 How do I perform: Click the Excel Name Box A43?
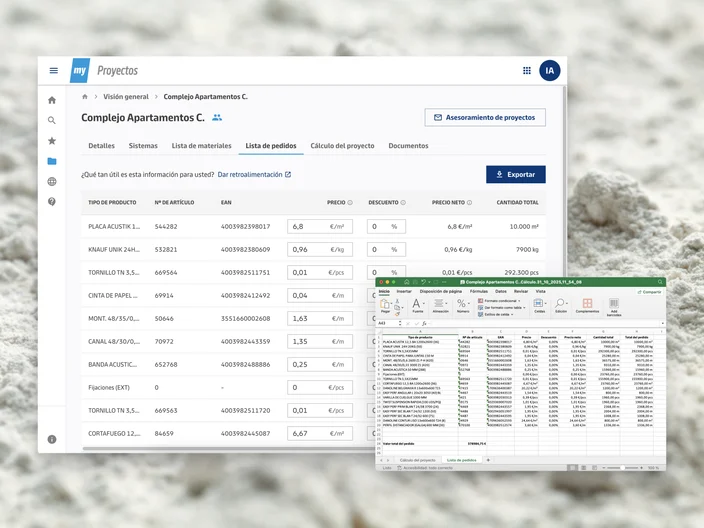pyautogui.click(x=387, y=323)
